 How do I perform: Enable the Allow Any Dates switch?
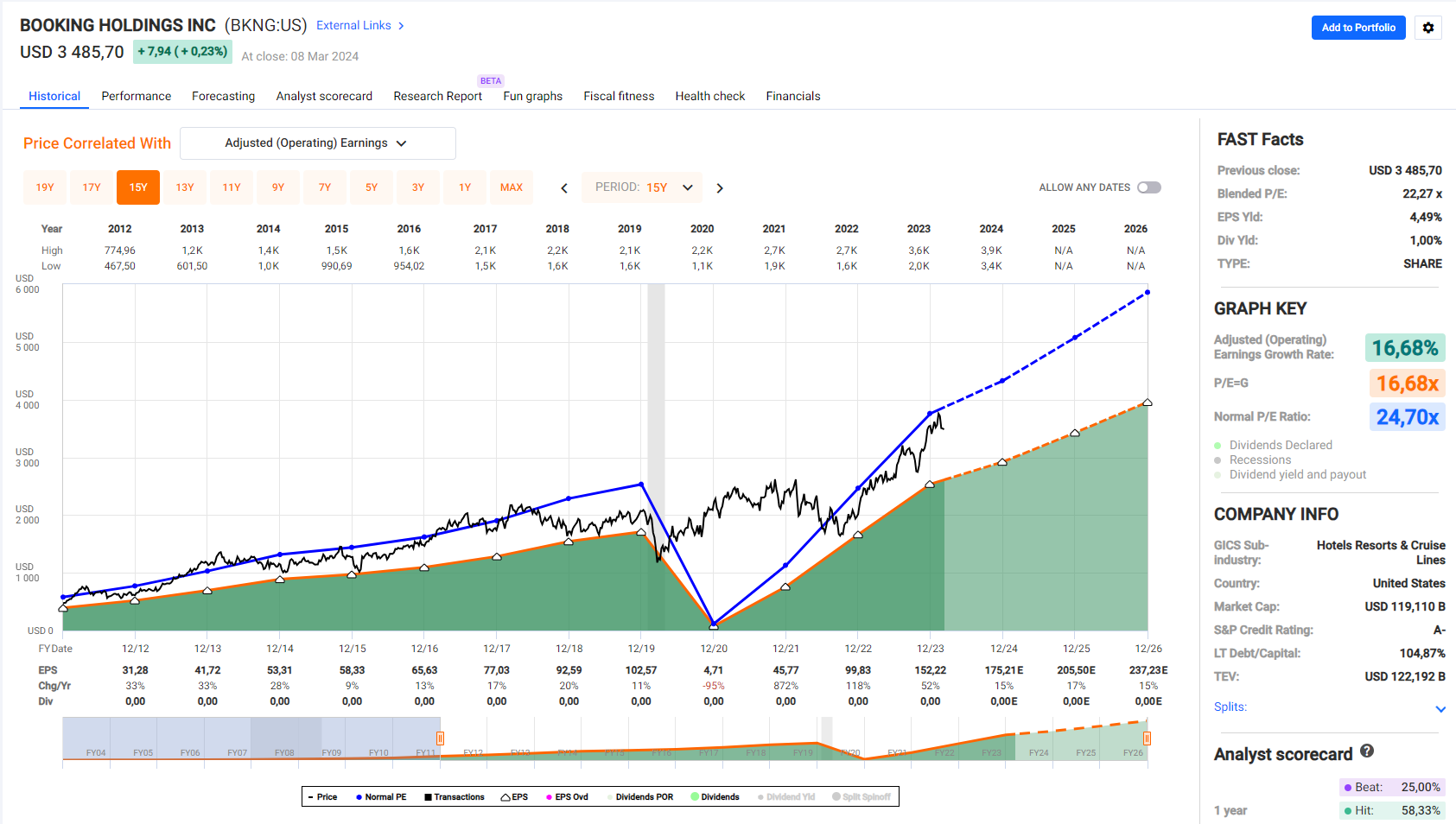[x=1148, y=187]
